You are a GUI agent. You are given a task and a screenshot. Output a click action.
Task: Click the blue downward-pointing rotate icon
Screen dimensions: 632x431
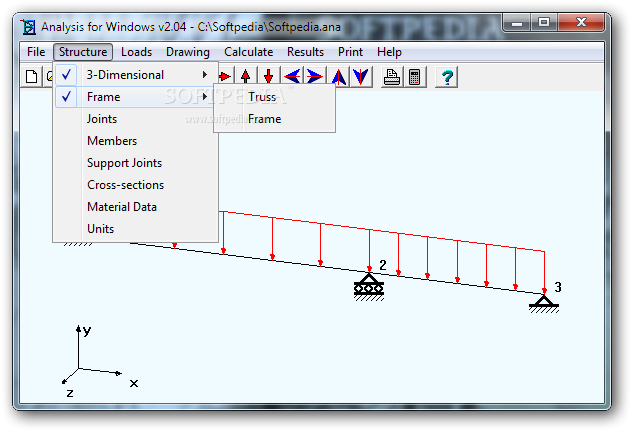pyautogui.click(x=361, y=76)
